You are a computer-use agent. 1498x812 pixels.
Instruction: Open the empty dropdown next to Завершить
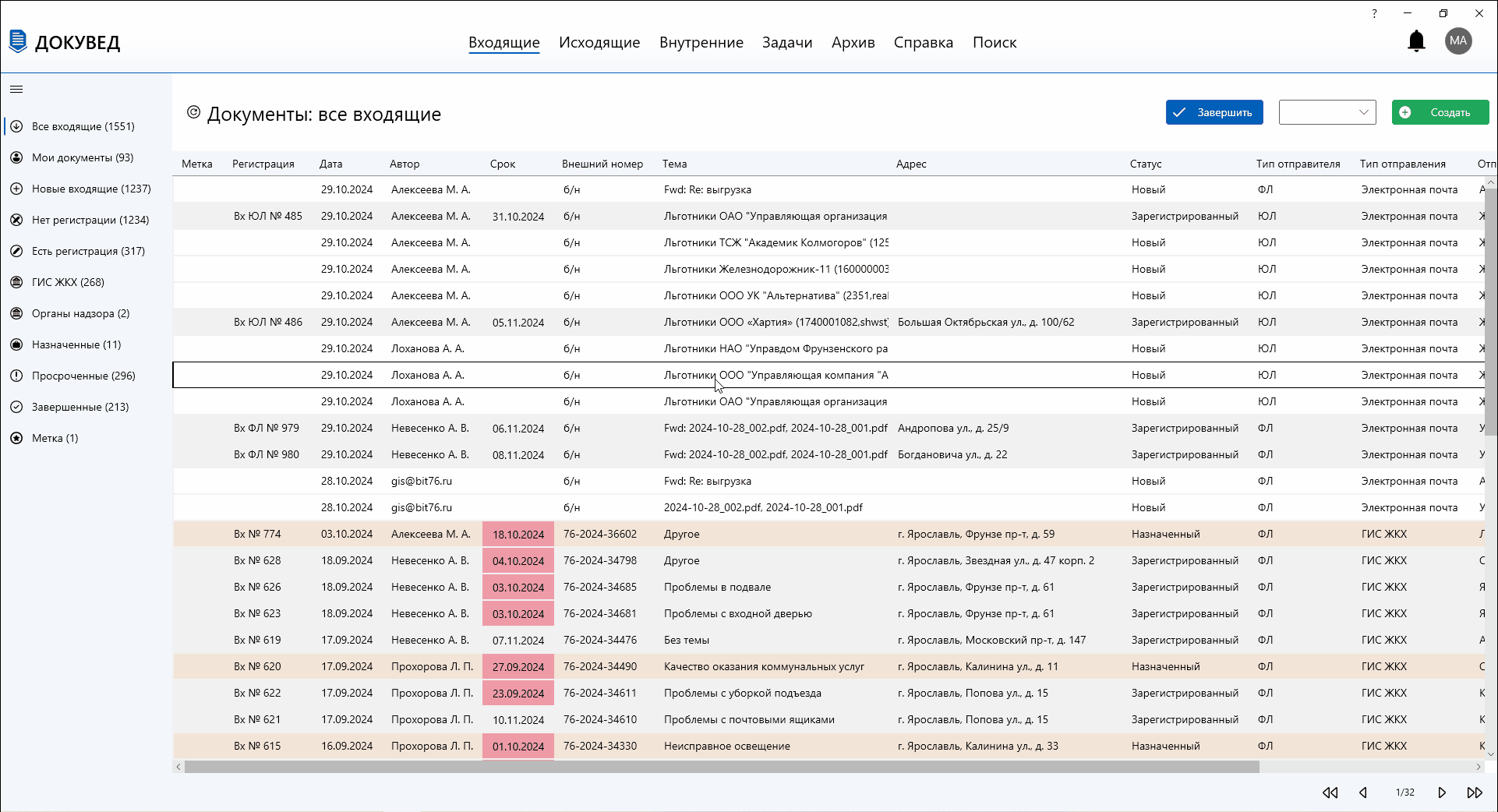tap(1327, 112)
